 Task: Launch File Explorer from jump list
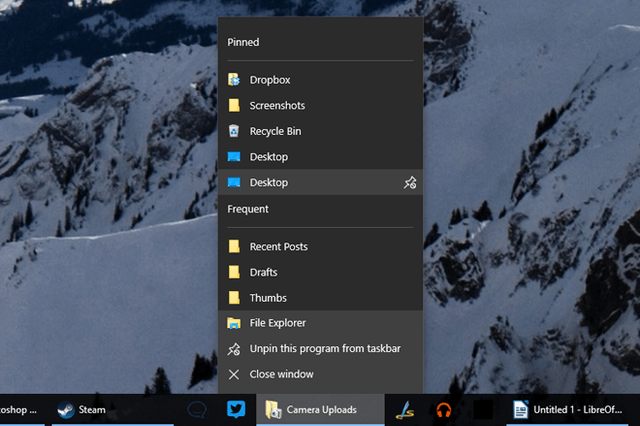[320, 323]
